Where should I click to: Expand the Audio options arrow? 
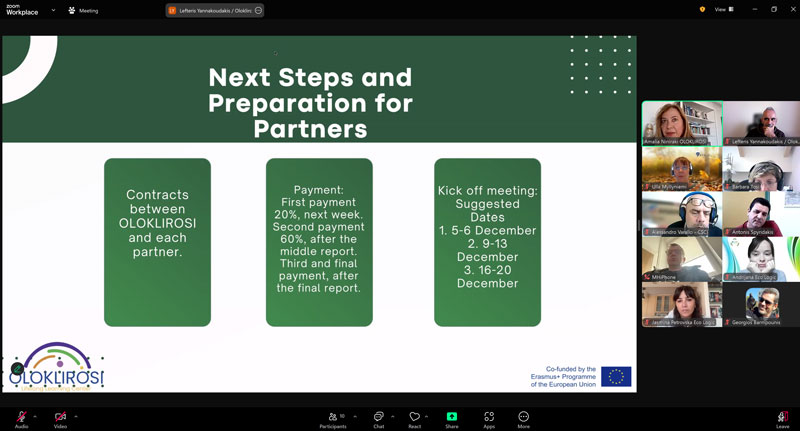point(35,416)
